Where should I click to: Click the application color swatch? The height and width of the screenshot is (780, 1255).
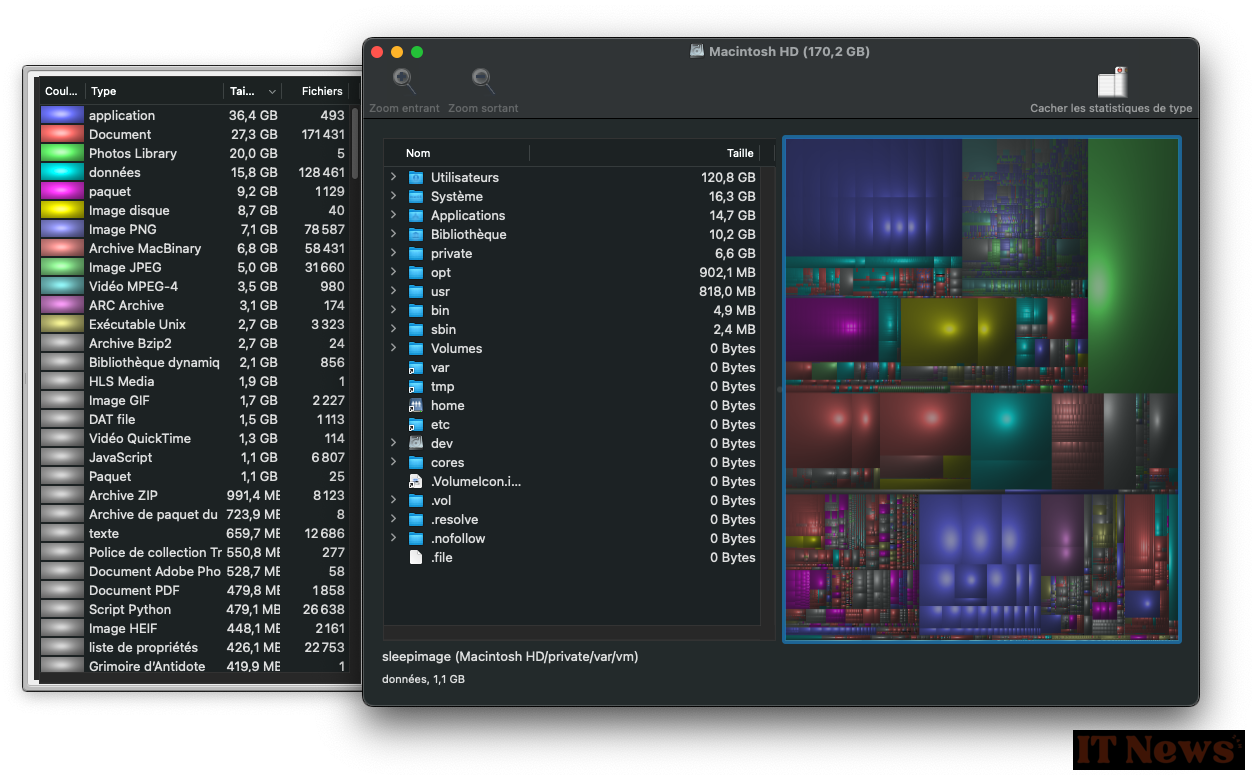pos(62,115)
